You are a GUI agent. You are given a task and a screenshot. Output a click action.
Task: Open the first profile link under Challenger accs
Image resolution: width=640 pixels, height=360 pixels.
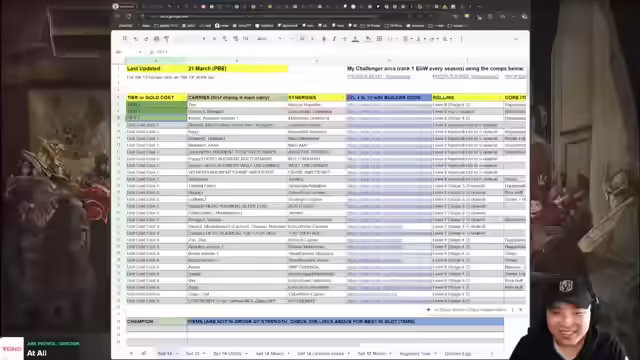coord(378,76)
